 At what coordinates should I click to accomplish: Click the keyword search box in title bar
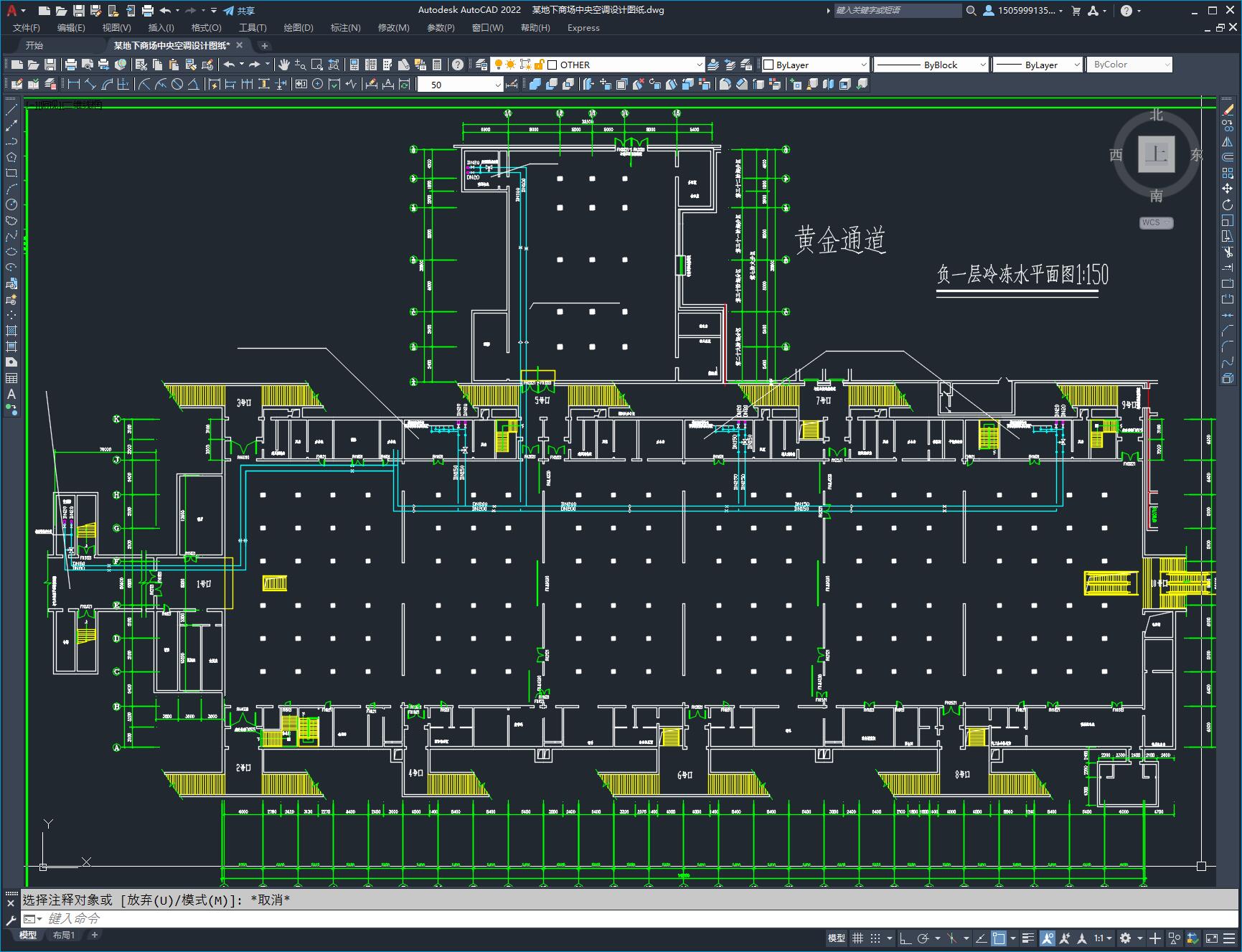pyautogui.click(x=897, y=11)
